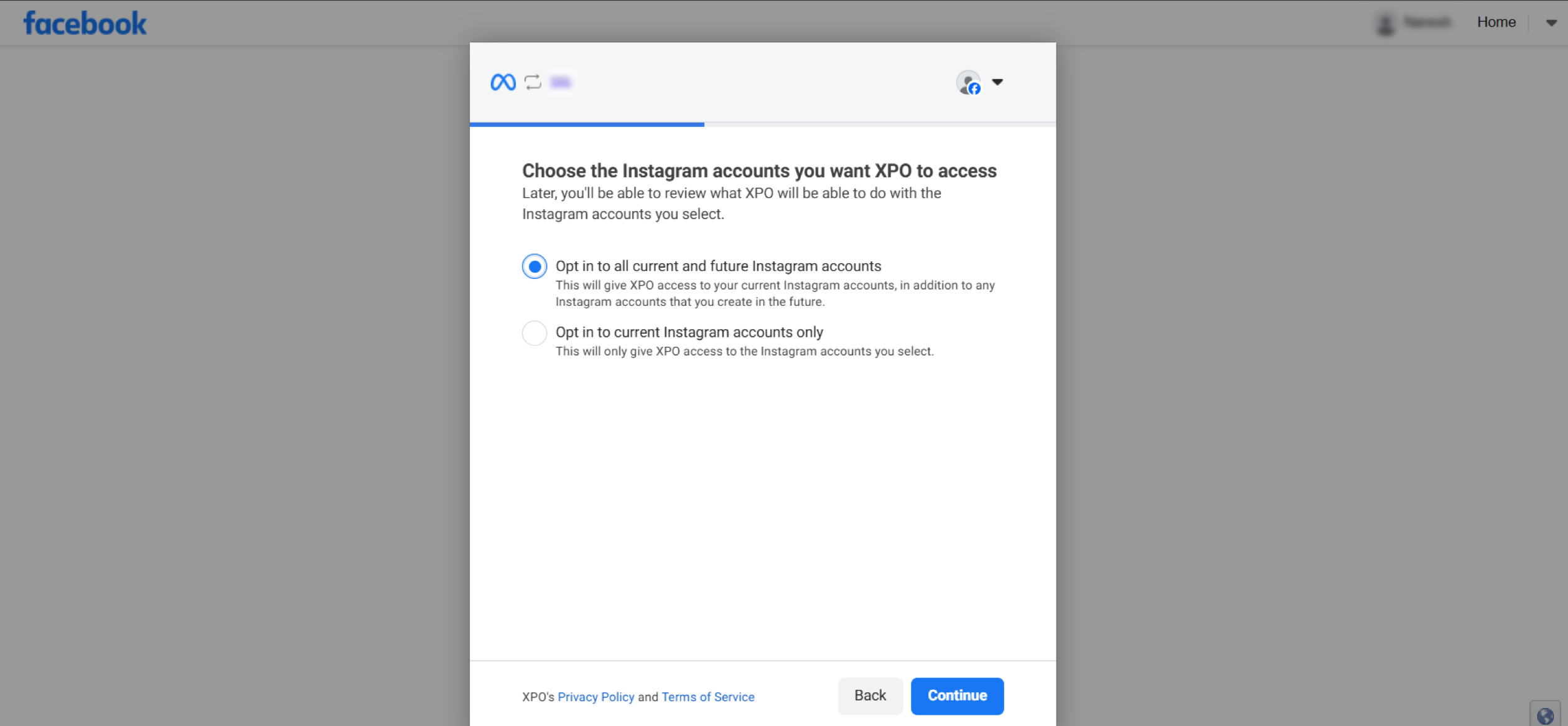Click the two-arrows exchange icon
This screenshot has height=726, width=1568.
click(533, 82)
